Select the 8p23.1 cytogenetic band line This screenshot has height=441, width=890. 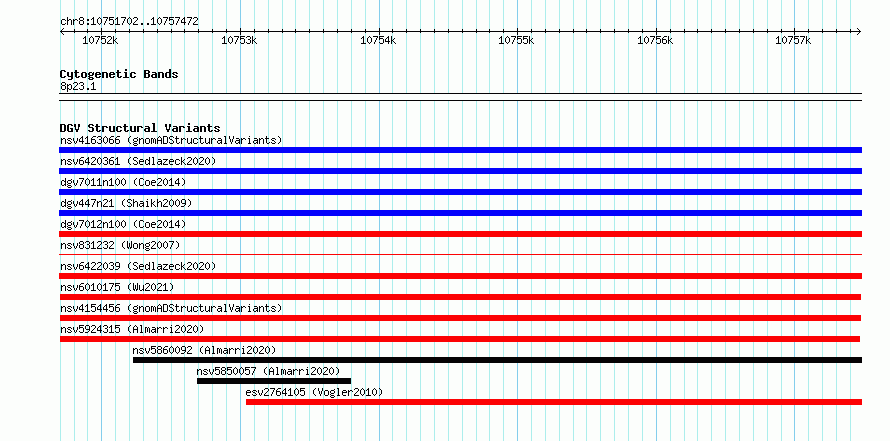(x=460, y=96)
